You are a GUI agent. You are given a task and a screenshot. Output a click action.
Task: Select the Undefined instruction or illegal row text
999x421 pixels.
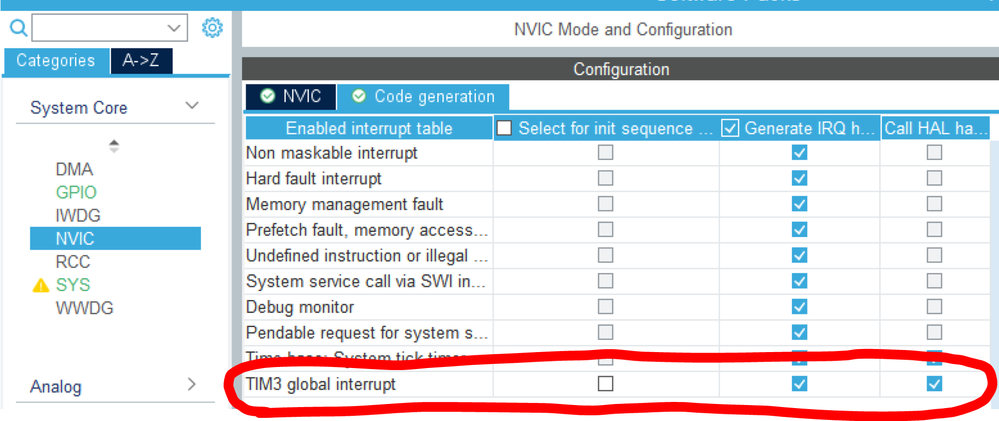[366, 255]
